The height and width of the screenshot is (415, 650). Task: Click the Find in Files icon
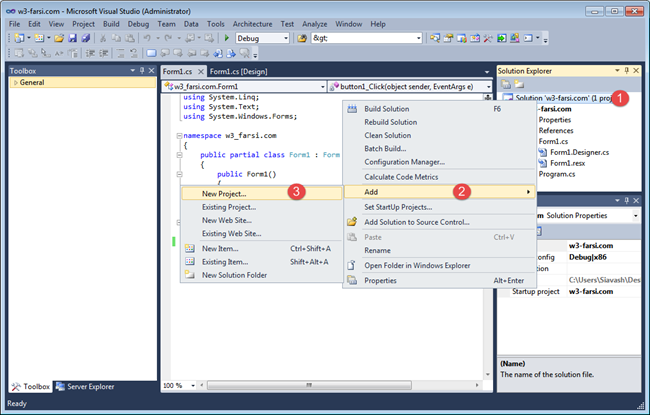coord(302,38)
